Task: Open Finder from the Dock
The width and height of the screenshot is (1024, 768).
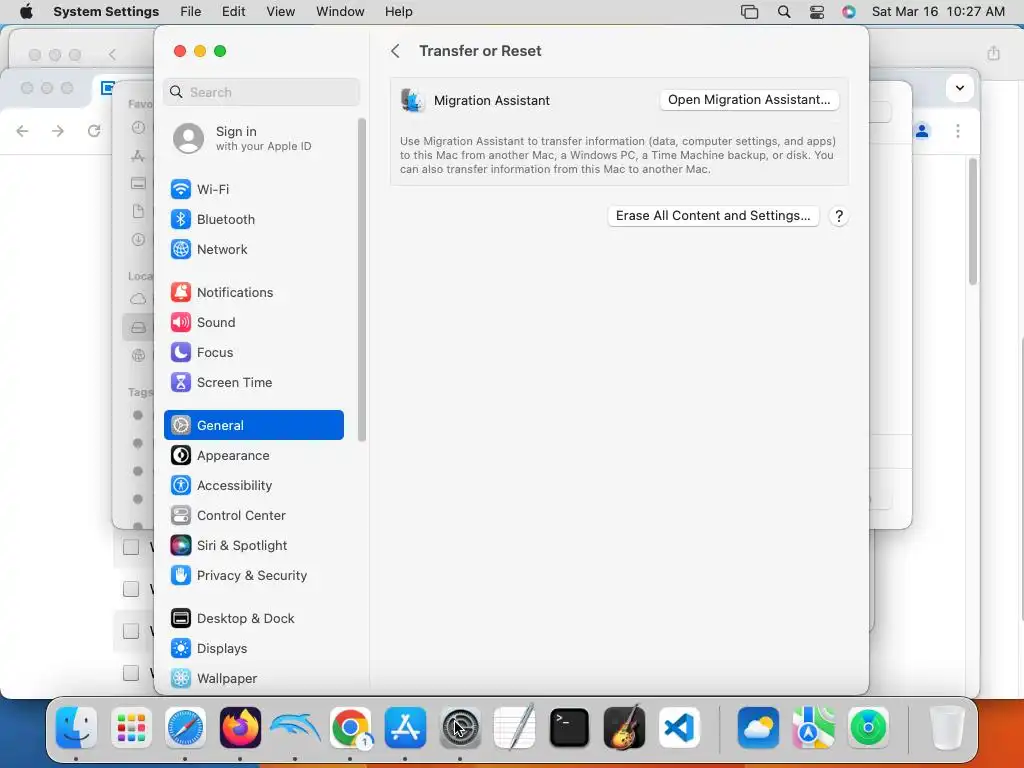Action: pyautogui.click(x=76, y=728)
